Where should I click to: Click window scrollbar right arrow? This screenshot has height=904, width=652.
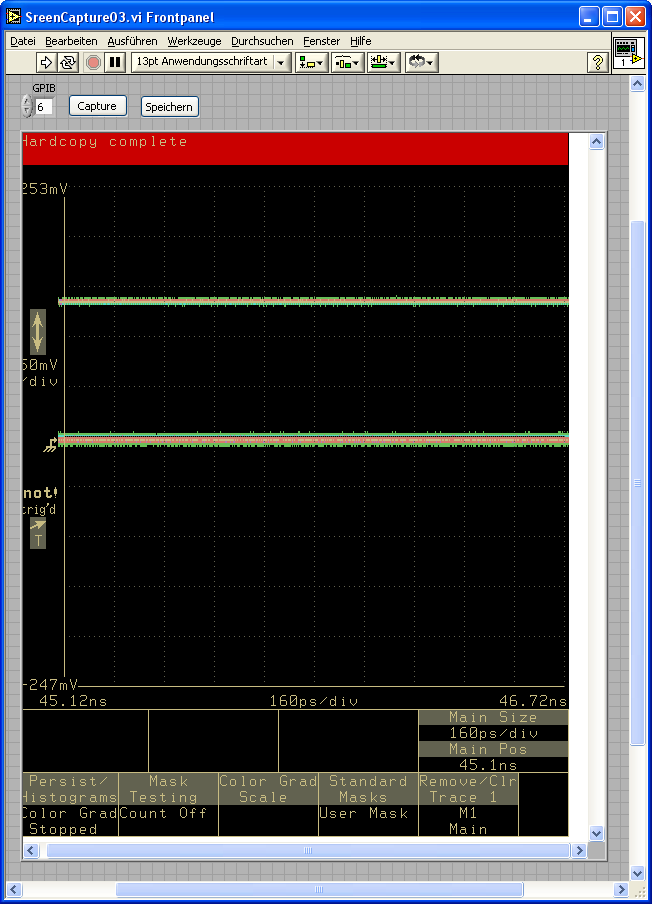(621, 890)
